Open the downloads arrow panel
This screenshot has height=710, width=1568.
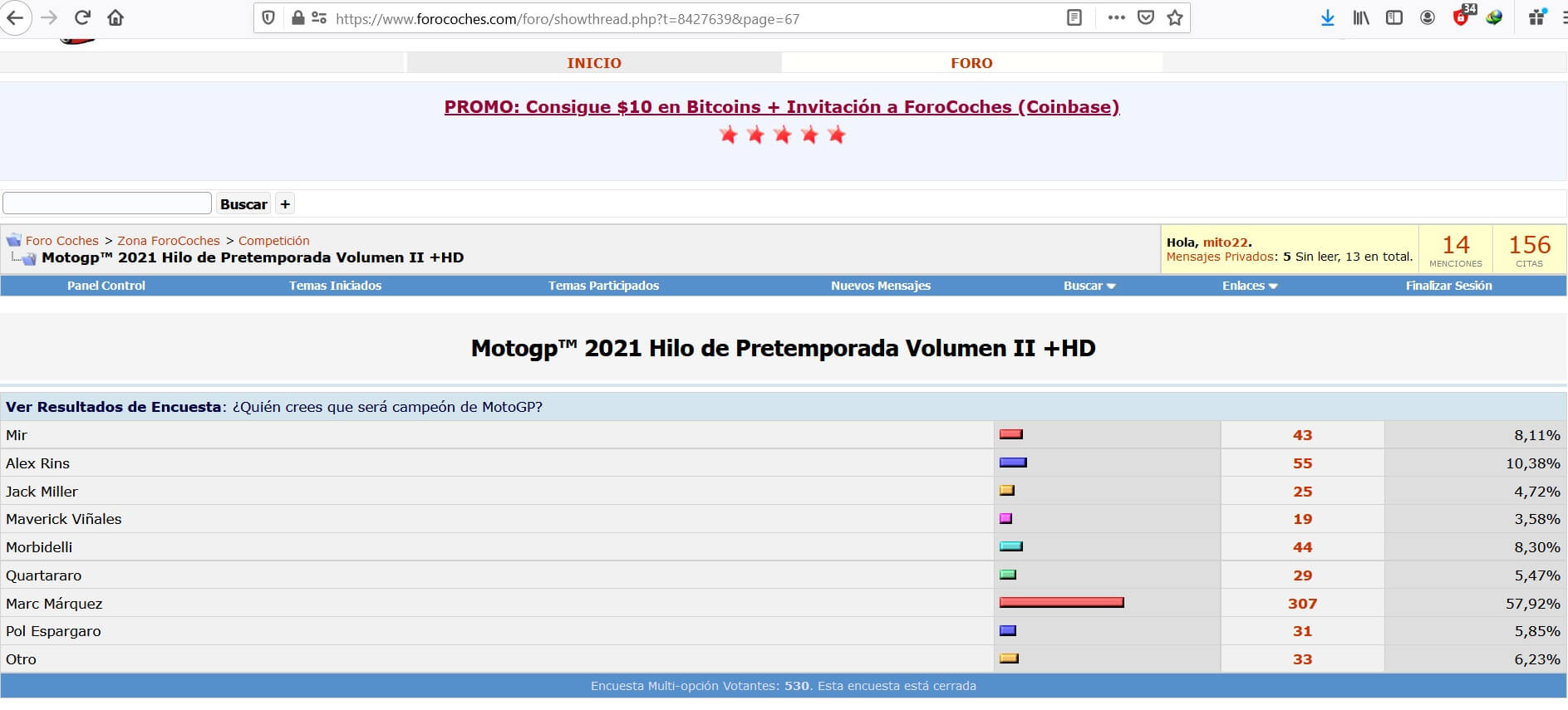[x=1328, y=17]
